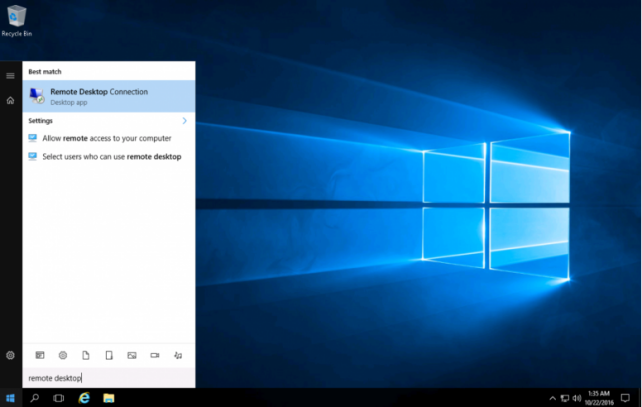Open the Settings category header

41,121
